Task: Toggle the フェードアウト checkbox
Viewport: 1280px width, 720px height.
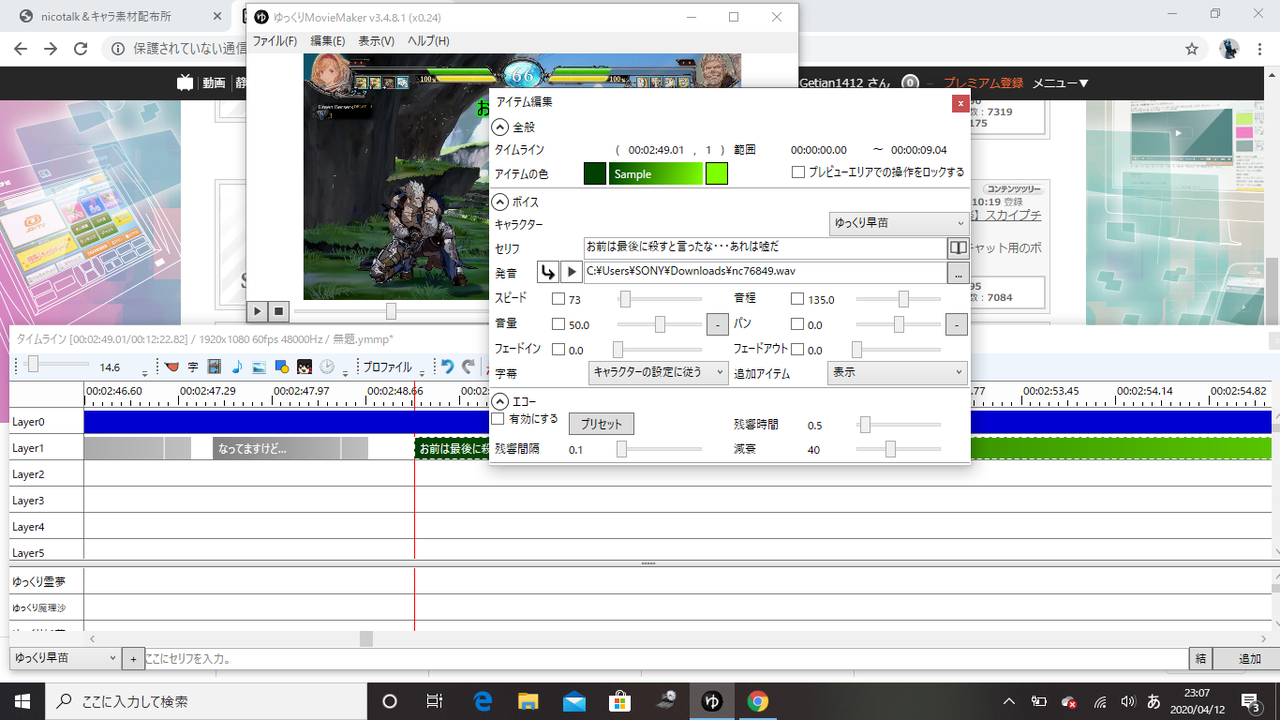Action: pos(797,350)
